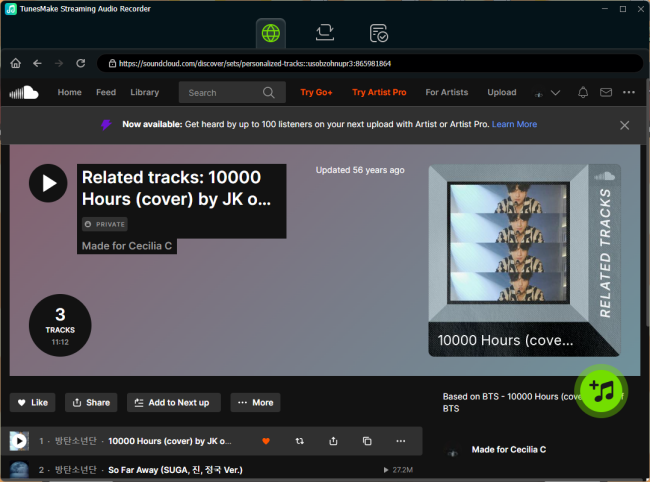Screen dimensions: 650x482
Task: Toggle the orange heart on track 1
Action: point(266,441)
